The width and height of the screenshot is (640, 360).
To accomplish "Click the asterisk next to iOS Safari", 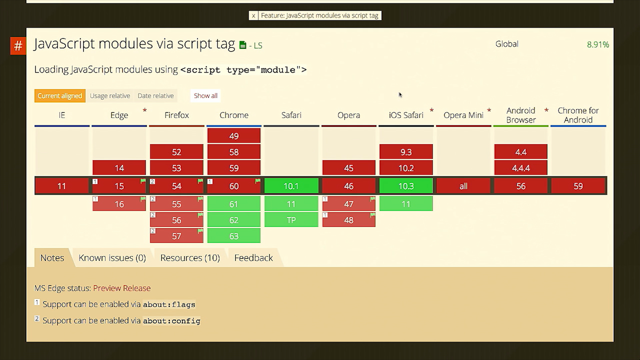I will pyautogui.click(x=431, y=110).
